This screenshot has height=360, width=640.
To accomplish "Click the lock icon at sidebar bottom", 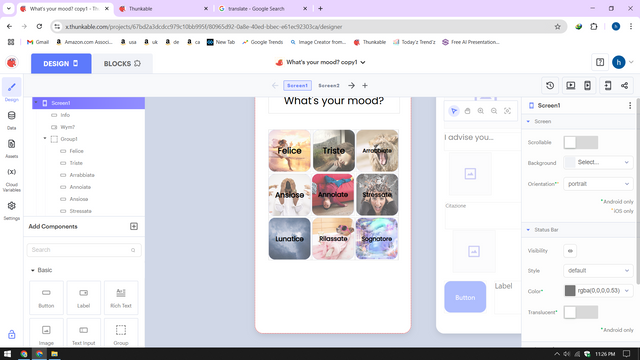I will 11,335.
